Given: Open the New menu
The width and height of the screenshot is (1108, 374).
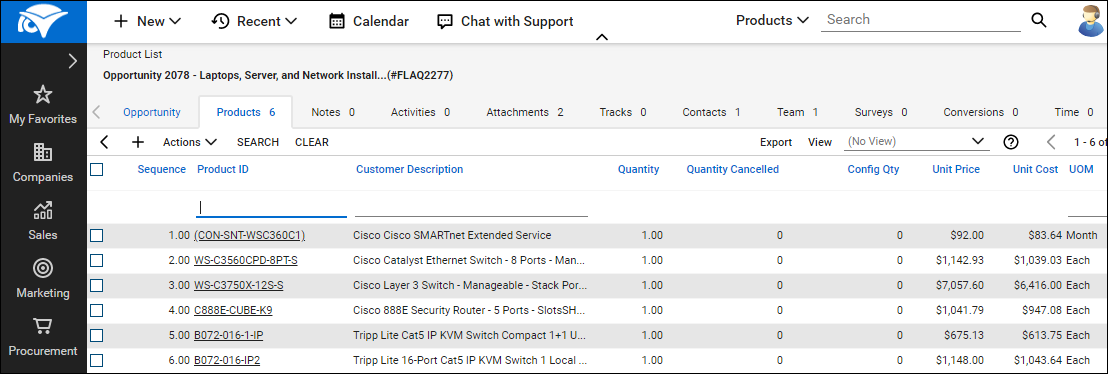Looking at the screenshot, I should coord(147,21).
